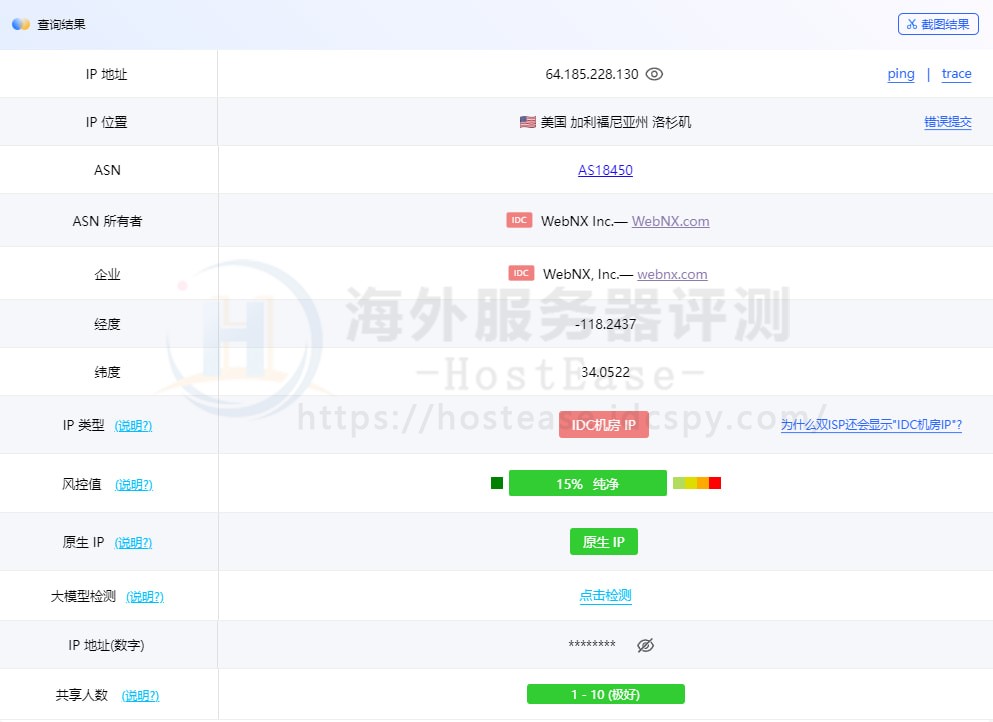Screen dimensions: 993x722
Task: Open the trace link
Action: pyautogui.click(x=956, y=74)
